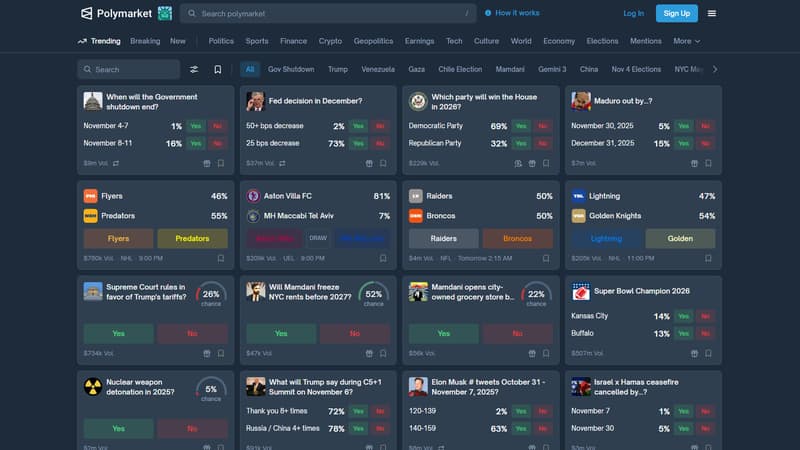Viewport: 800px width, 450px height.
Task: Bookmark the Flyers vs Predators market
Action: pyautogui.click(x=221, y=258)
